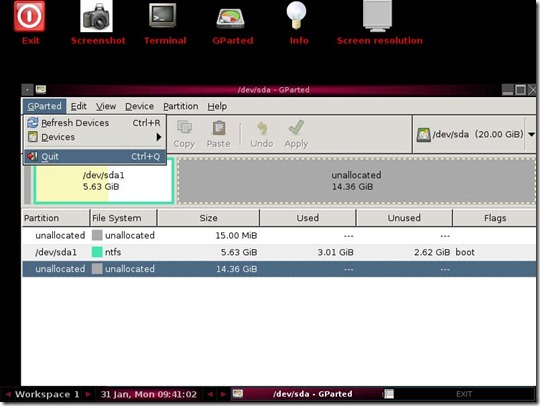The height and width of the screenshot is (406, 540).
Task: Click the Info lightbulb icon
Action: [297, 15]
